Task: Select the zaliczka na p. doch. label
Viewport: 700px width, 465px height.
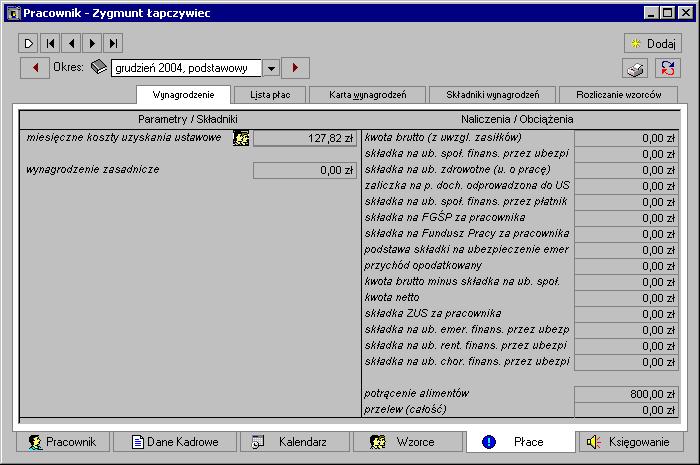Action: click(467, 186)
